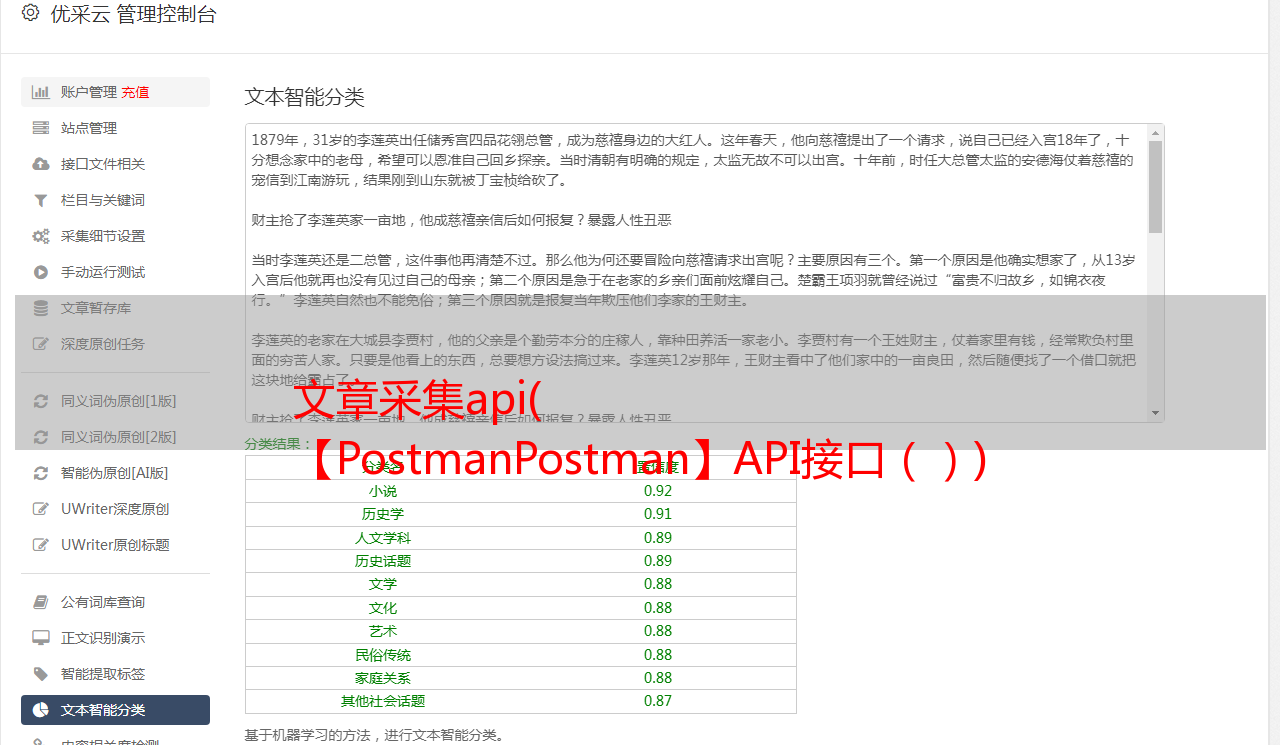Go to 接口文件相关

[115, 164]
